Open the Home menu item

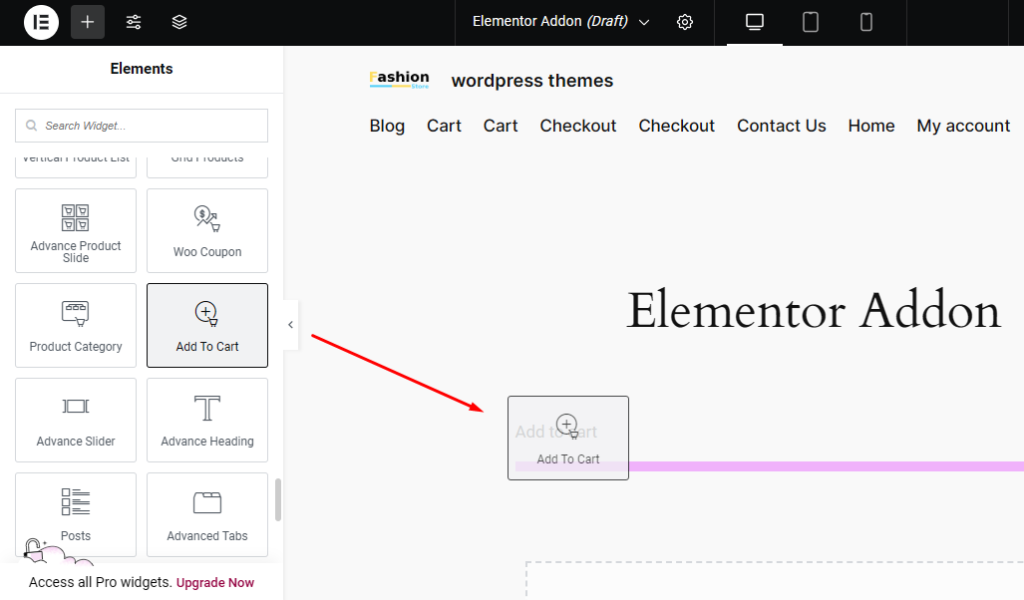[871, 125]
